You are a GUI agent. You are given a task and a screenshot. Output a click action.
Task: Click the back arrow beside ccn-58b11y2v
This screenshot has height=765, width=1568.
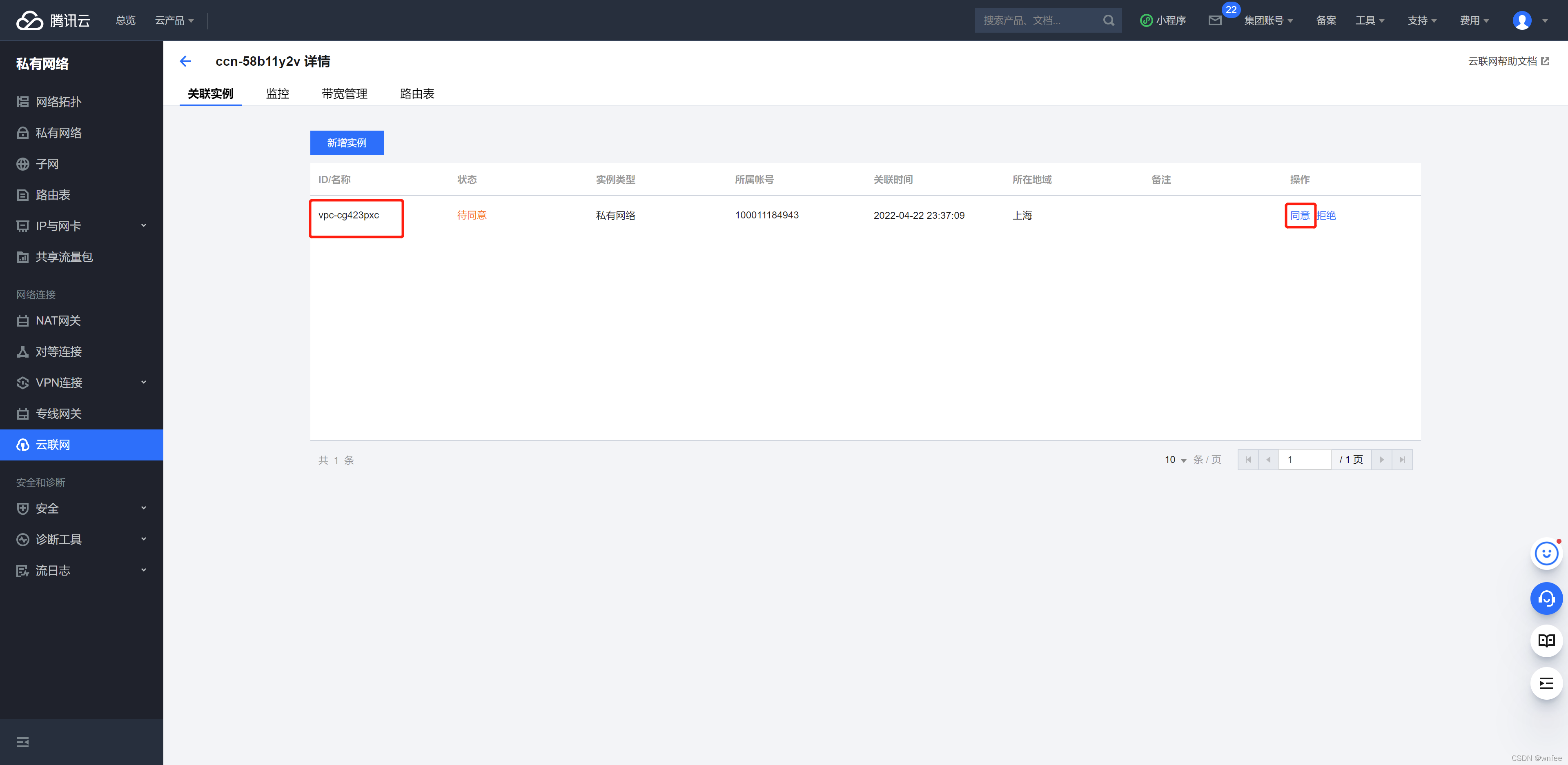(186, 61)
